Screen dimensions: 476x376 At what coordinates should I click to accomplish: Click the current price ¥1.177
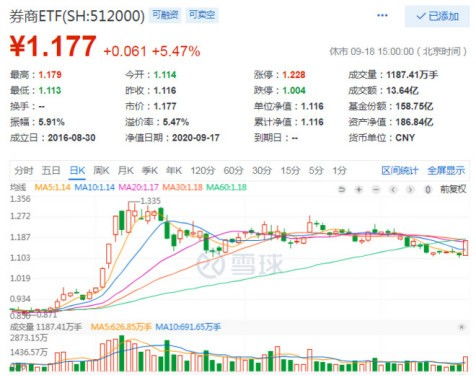click(53, 46)
